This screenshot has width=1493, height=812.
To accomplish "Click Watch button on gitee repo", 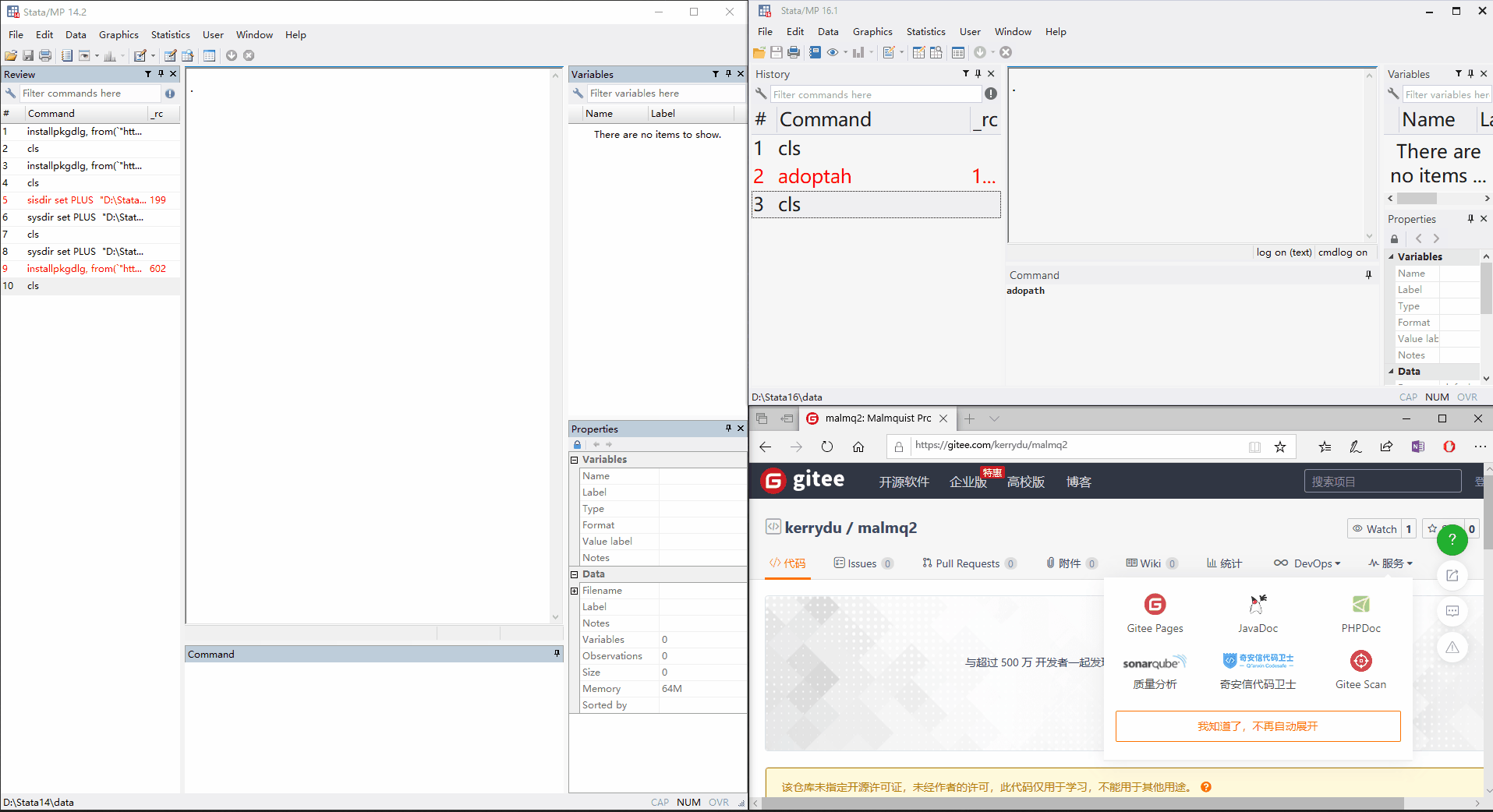I will (1374, 528).
